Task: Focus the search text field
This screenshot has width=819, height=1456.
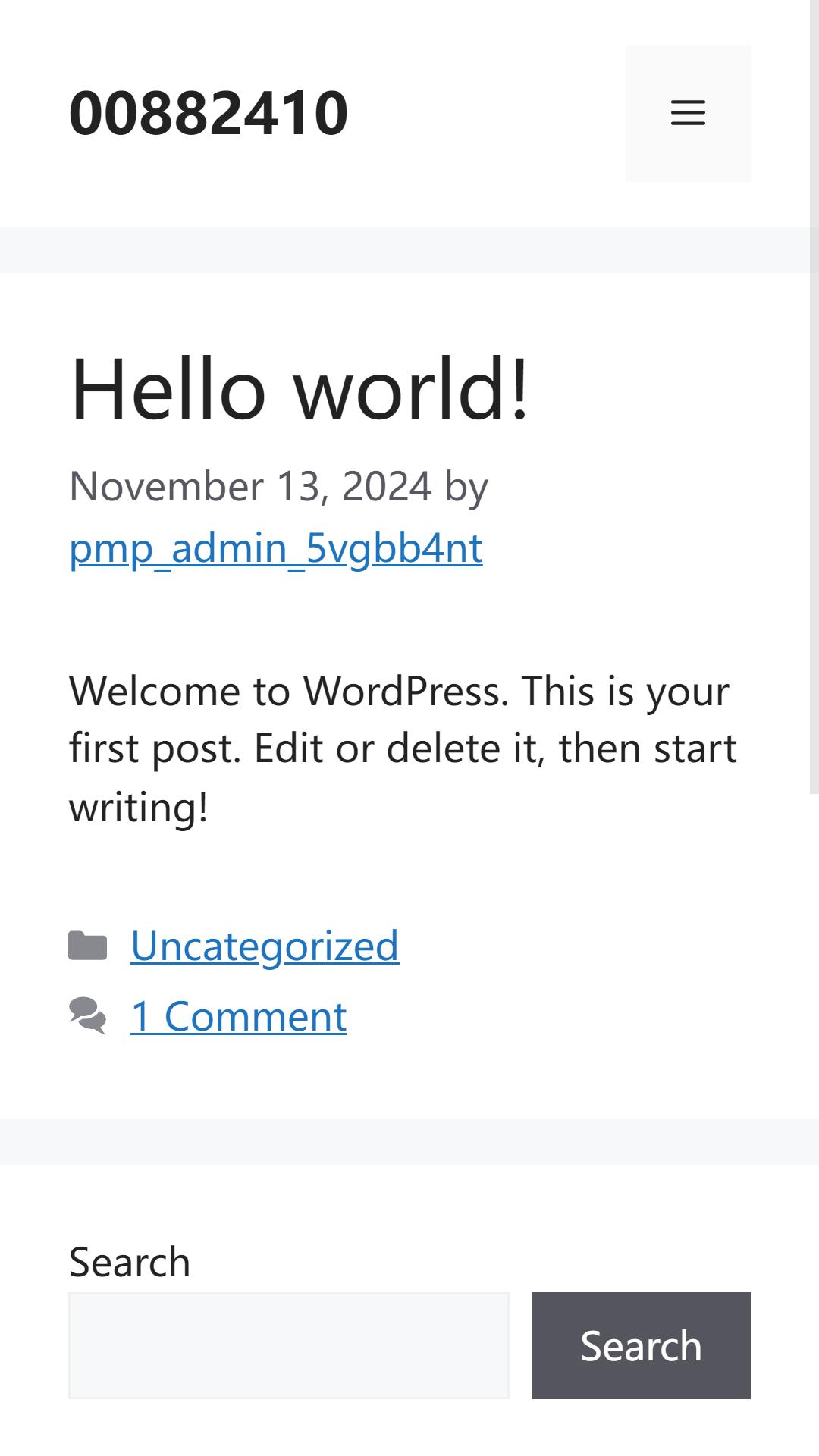Action: 289,1345
